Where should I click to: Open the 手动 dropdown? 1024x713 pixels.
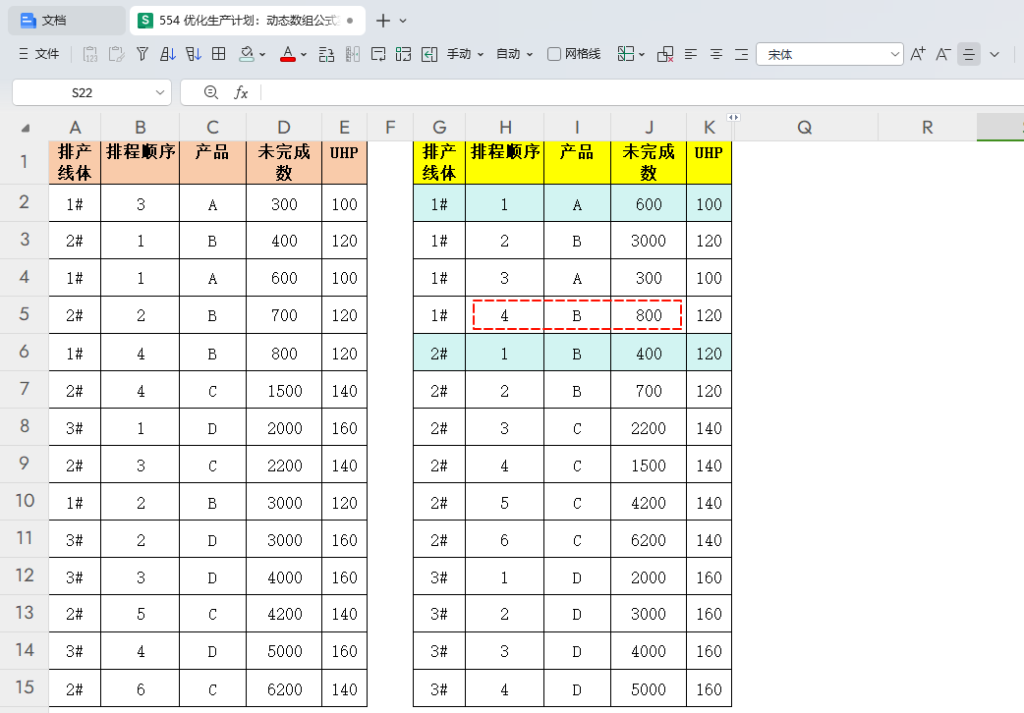pos(465,54)
